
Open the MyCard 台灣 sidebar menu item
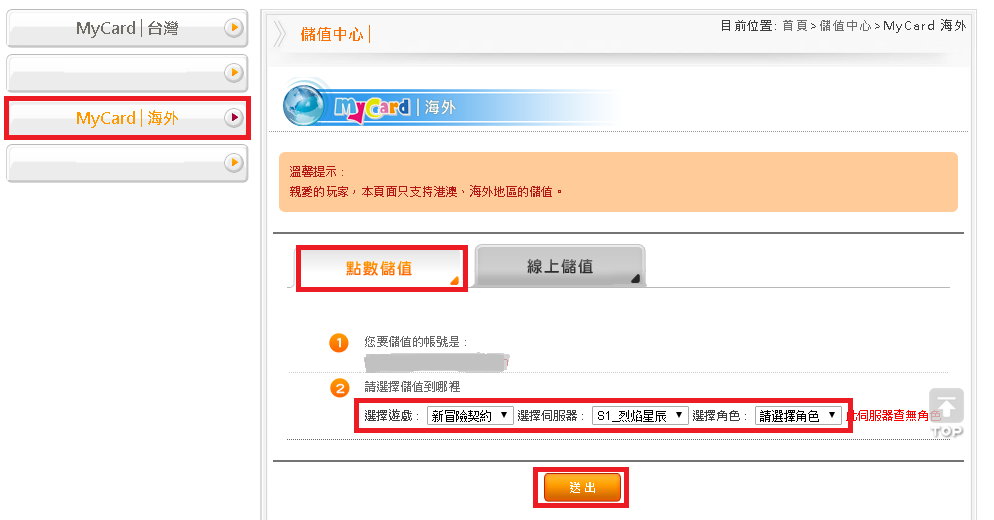pos(125,28)
